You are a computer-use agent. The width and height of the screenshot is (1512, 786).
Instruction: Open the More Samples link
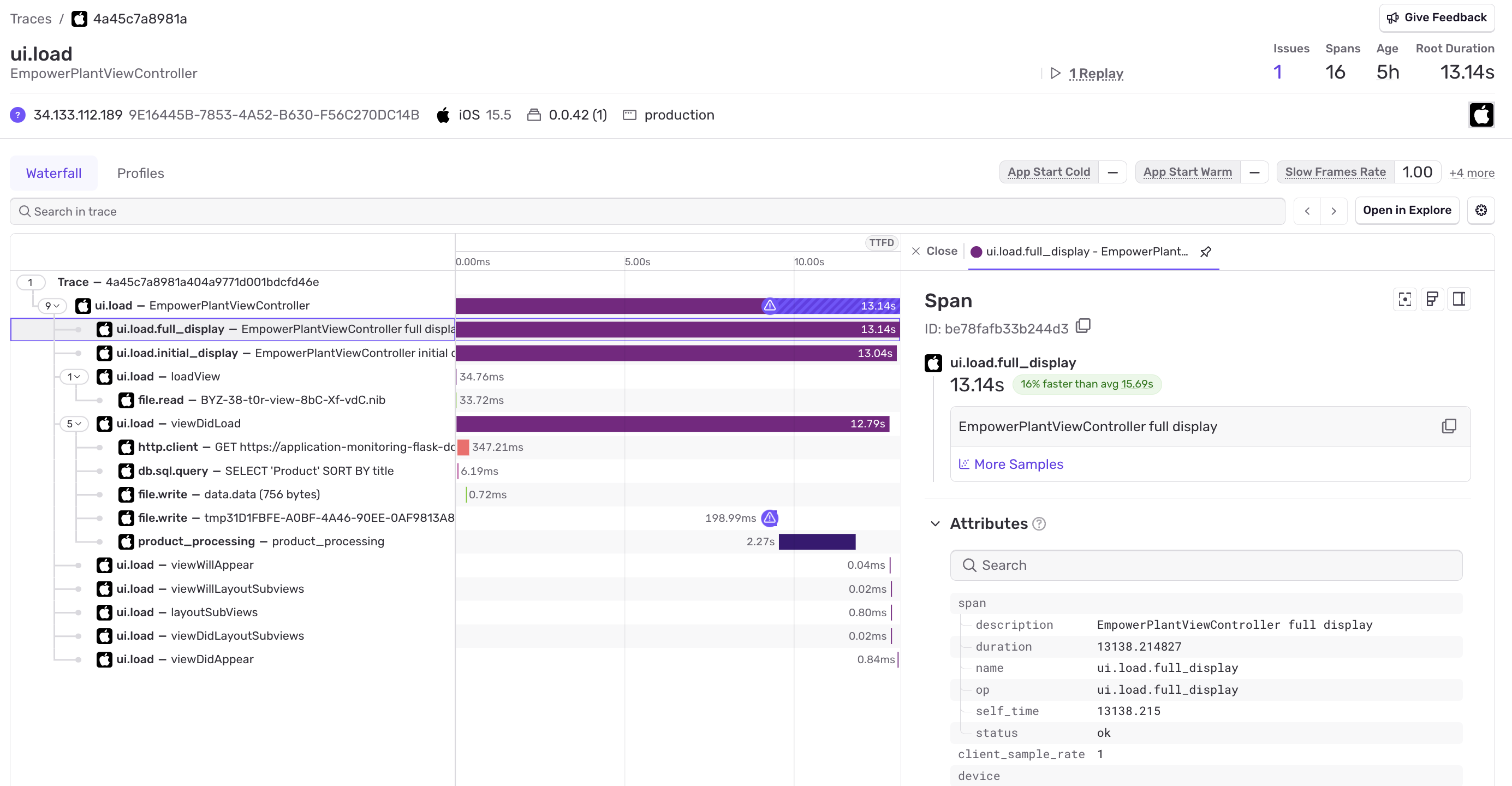click(1018, 465)
